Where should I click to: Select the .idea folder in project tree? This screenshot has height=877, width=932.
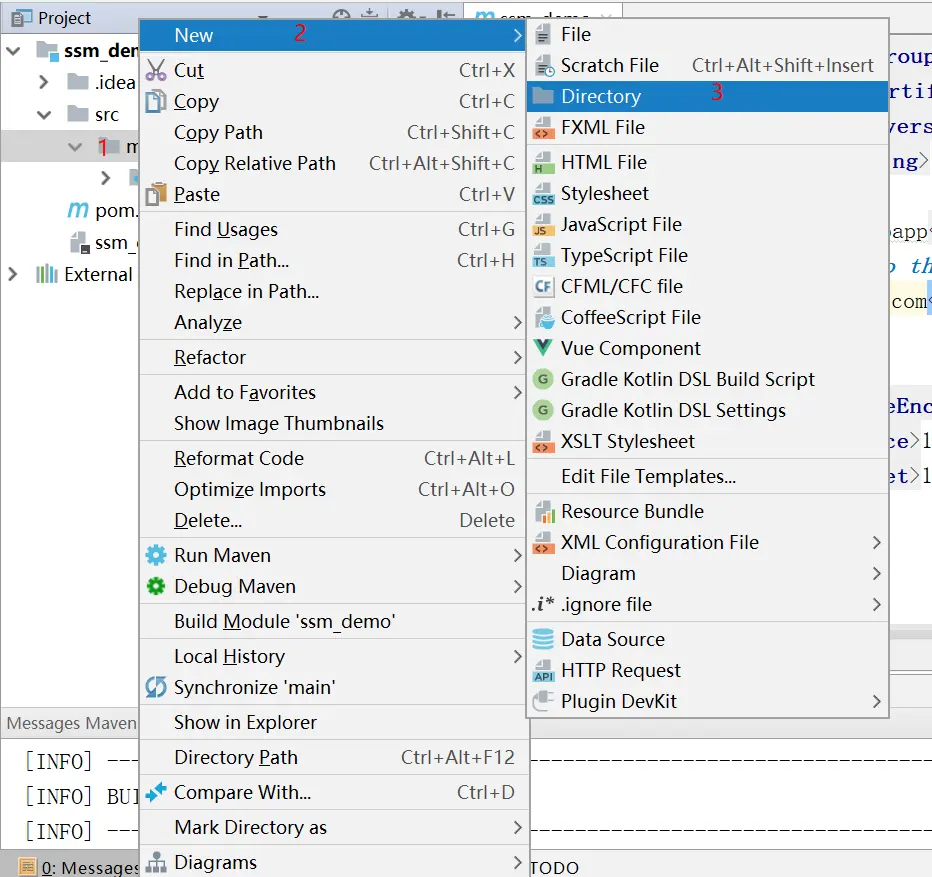102,82
